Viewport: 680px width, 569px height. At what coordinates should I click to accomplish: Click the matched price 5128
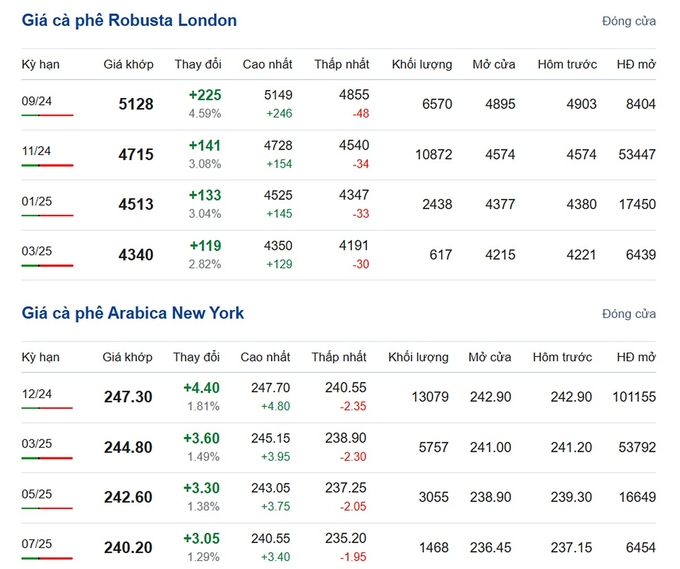coord(136,104)
